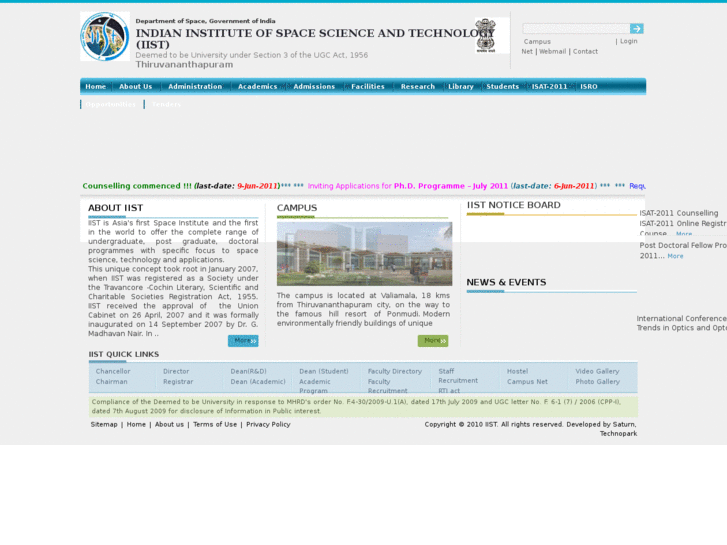The image size is (727, 545).
Task: Open the Hostel quick link
Action: pyautogui.click(x=517, y=372)
